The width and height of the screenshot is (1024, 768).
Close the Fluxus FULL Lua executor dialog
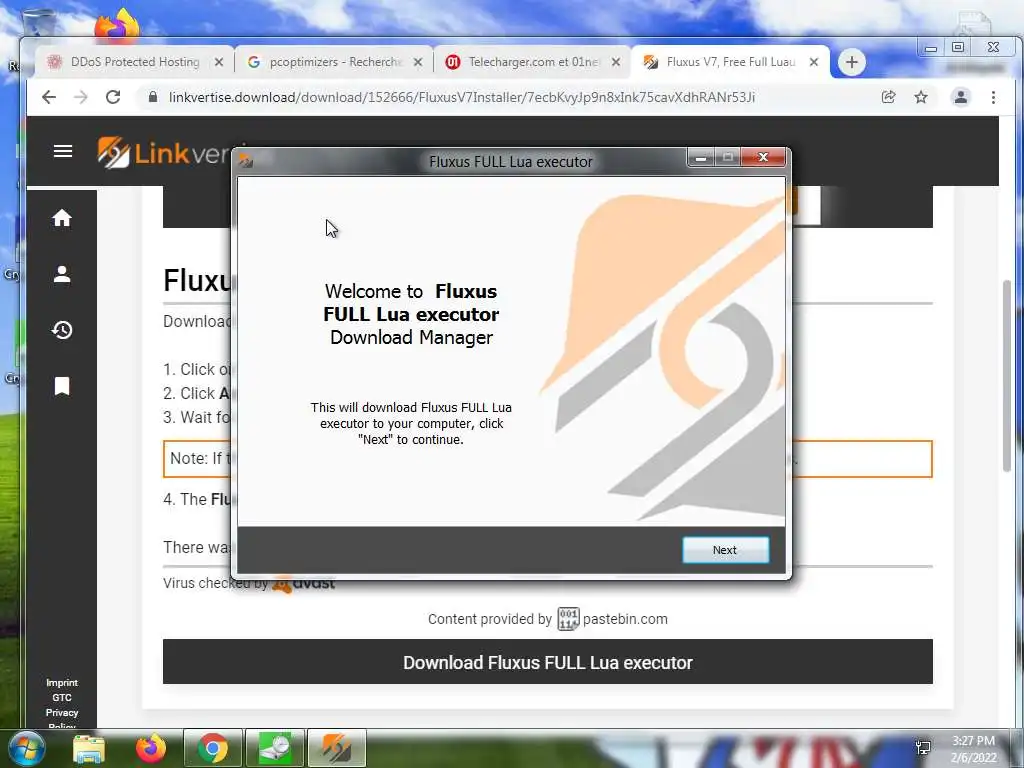click(763, 157)
